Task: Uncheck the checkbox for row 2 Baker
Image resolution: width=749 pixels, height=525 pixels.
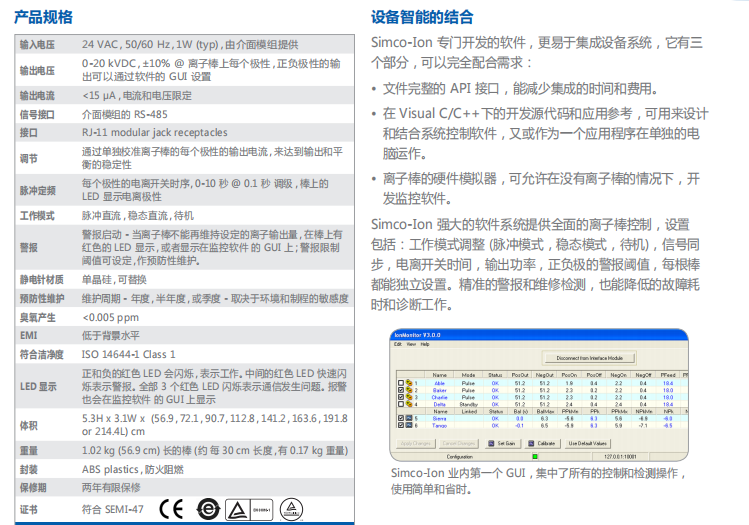Action: (401, 390)
